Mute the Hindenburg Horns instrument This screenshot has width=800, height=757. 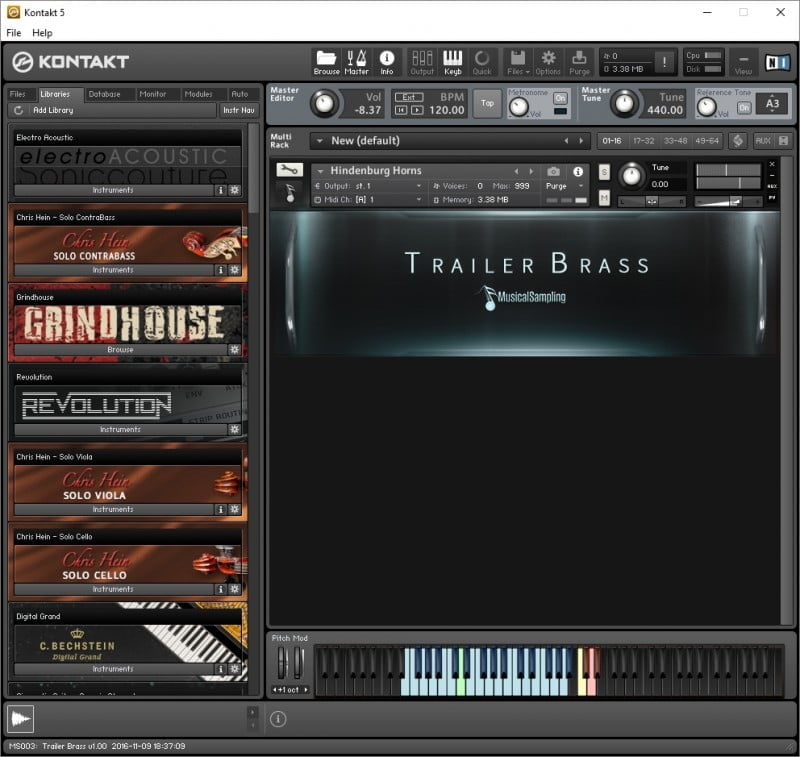pos(604,198)
